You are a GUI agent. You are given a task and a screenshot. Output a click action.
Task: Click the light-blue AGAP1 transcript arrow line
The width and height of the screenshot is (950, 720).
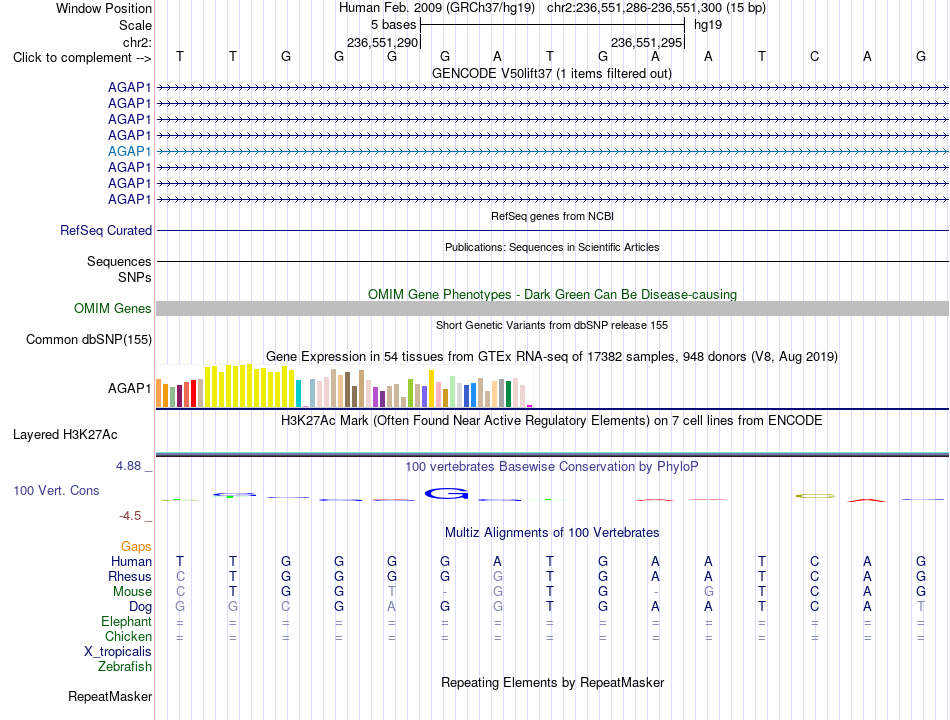(x=552, y=152)
